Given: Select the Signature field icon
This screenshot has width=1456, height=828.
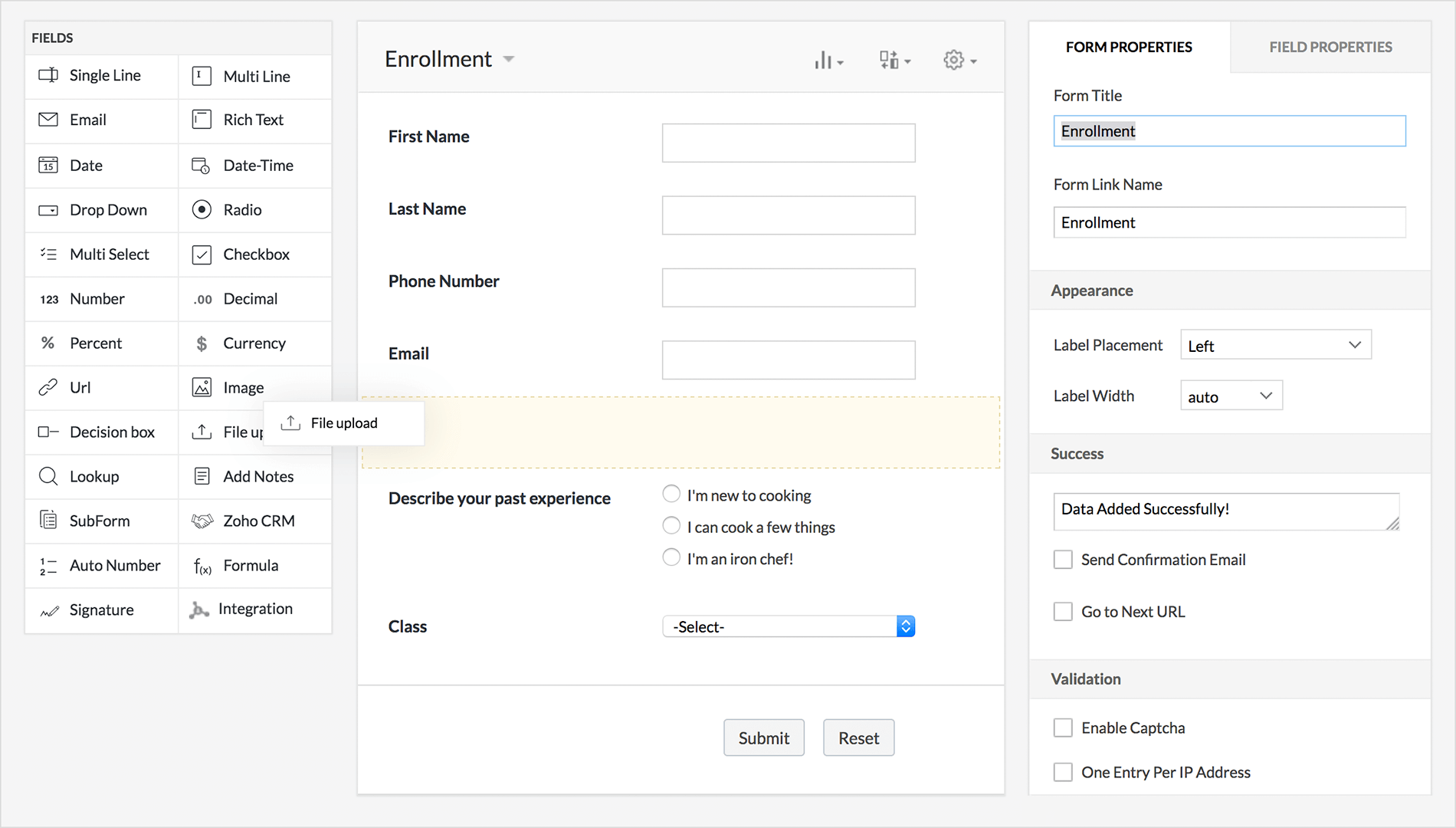Looking at the screenshot, I should (49, 610).
